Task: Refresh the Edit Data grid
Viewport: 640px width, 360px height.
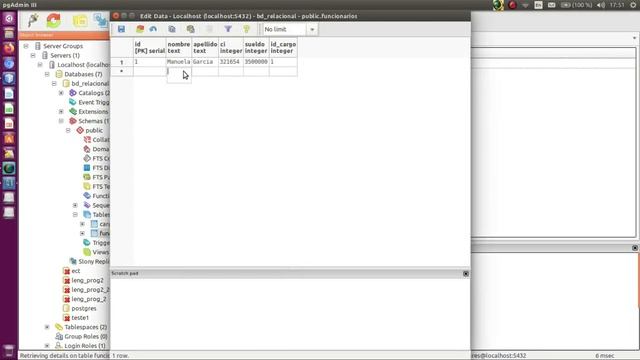Action: (x=140, y=29)
